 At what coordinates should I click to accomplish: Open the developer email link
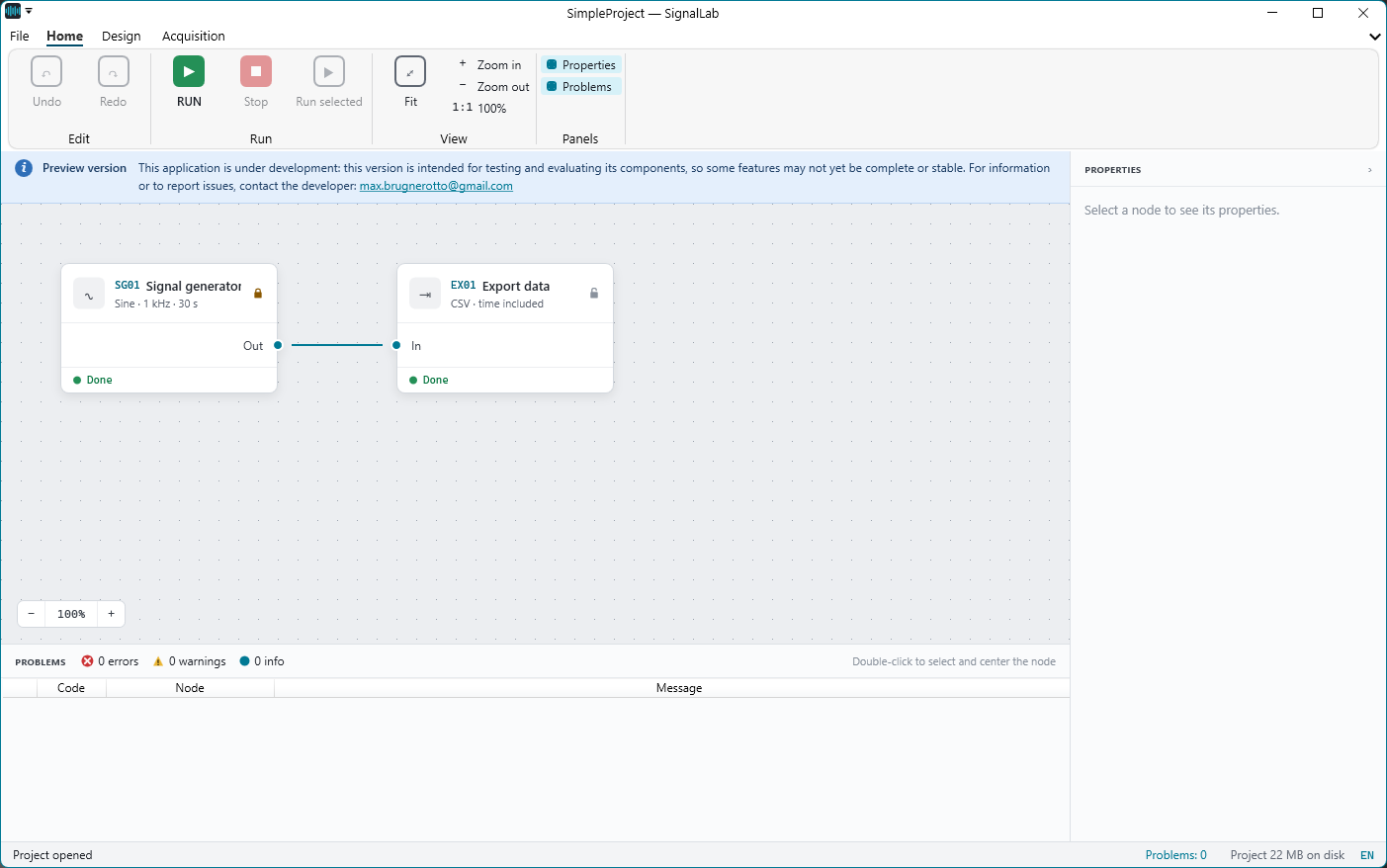pos(436,186)
